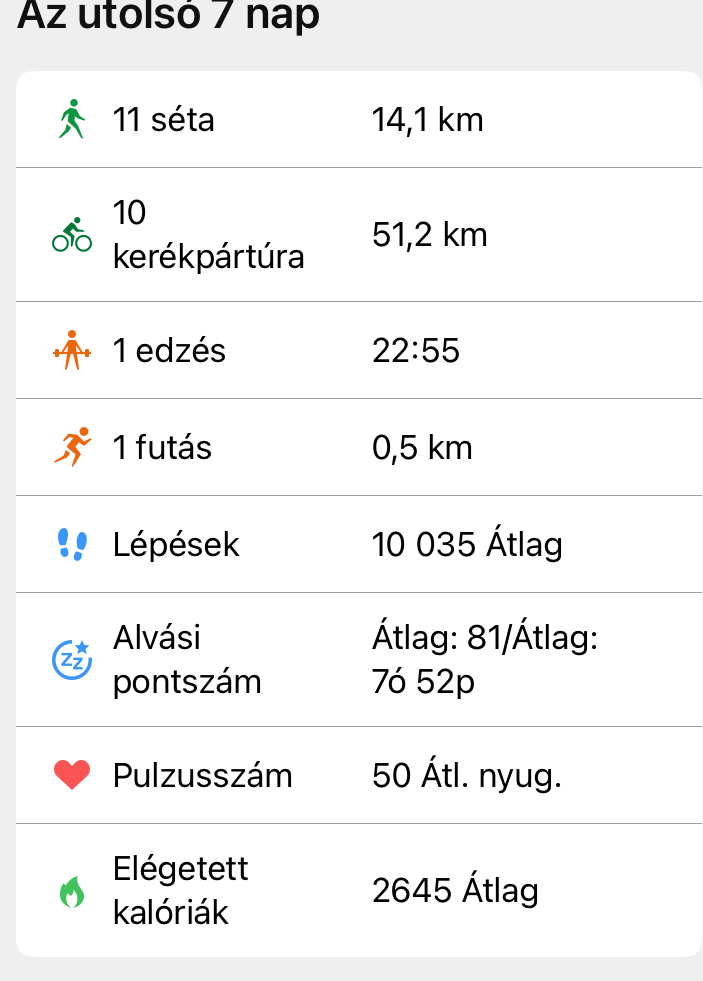Tap the 2645 Átlag calories value
Viewport: 703px width, 981px height.
pos(455,891)
